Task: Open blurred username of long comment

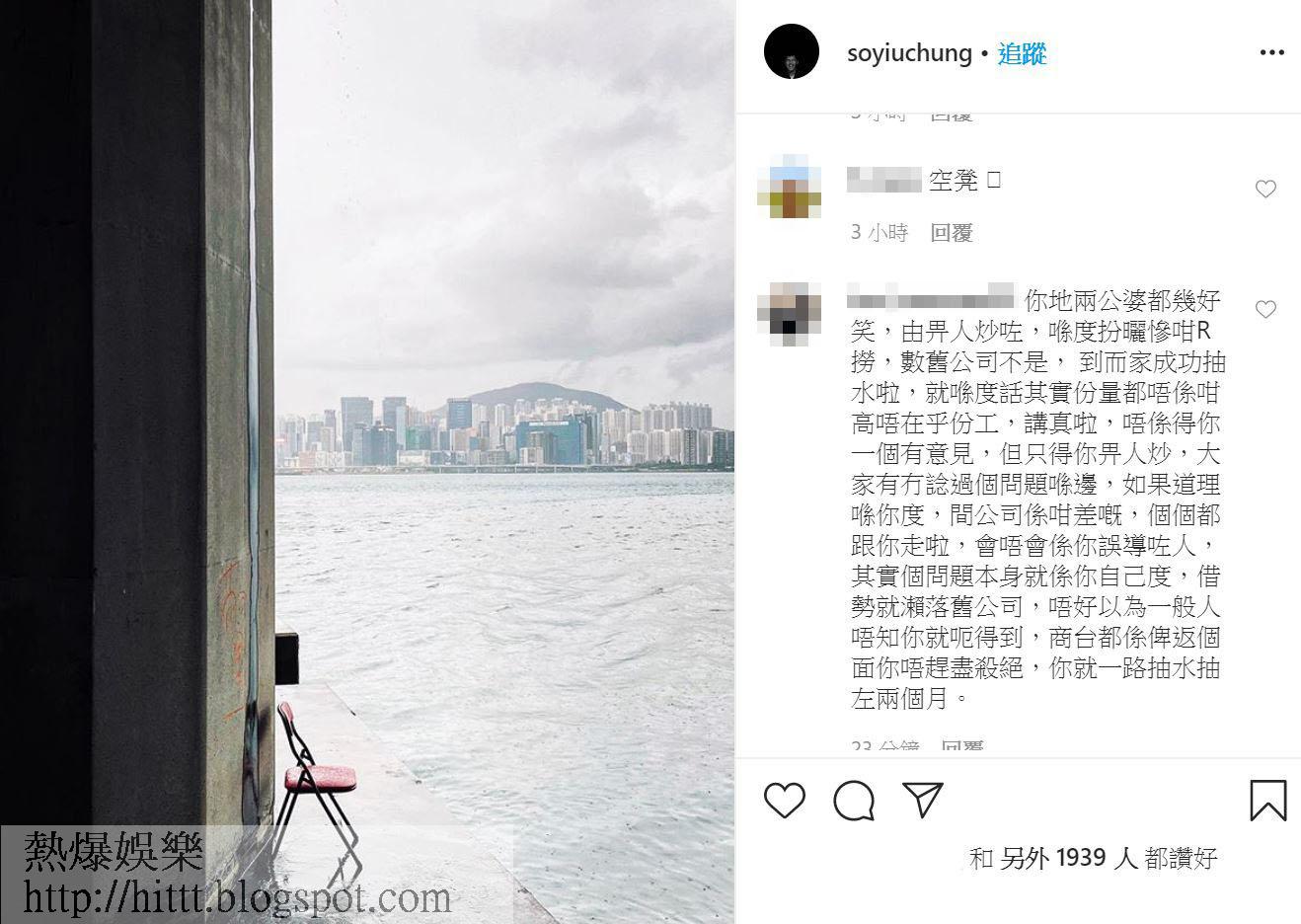Action: pyautogui.click(x=931, y=297)
